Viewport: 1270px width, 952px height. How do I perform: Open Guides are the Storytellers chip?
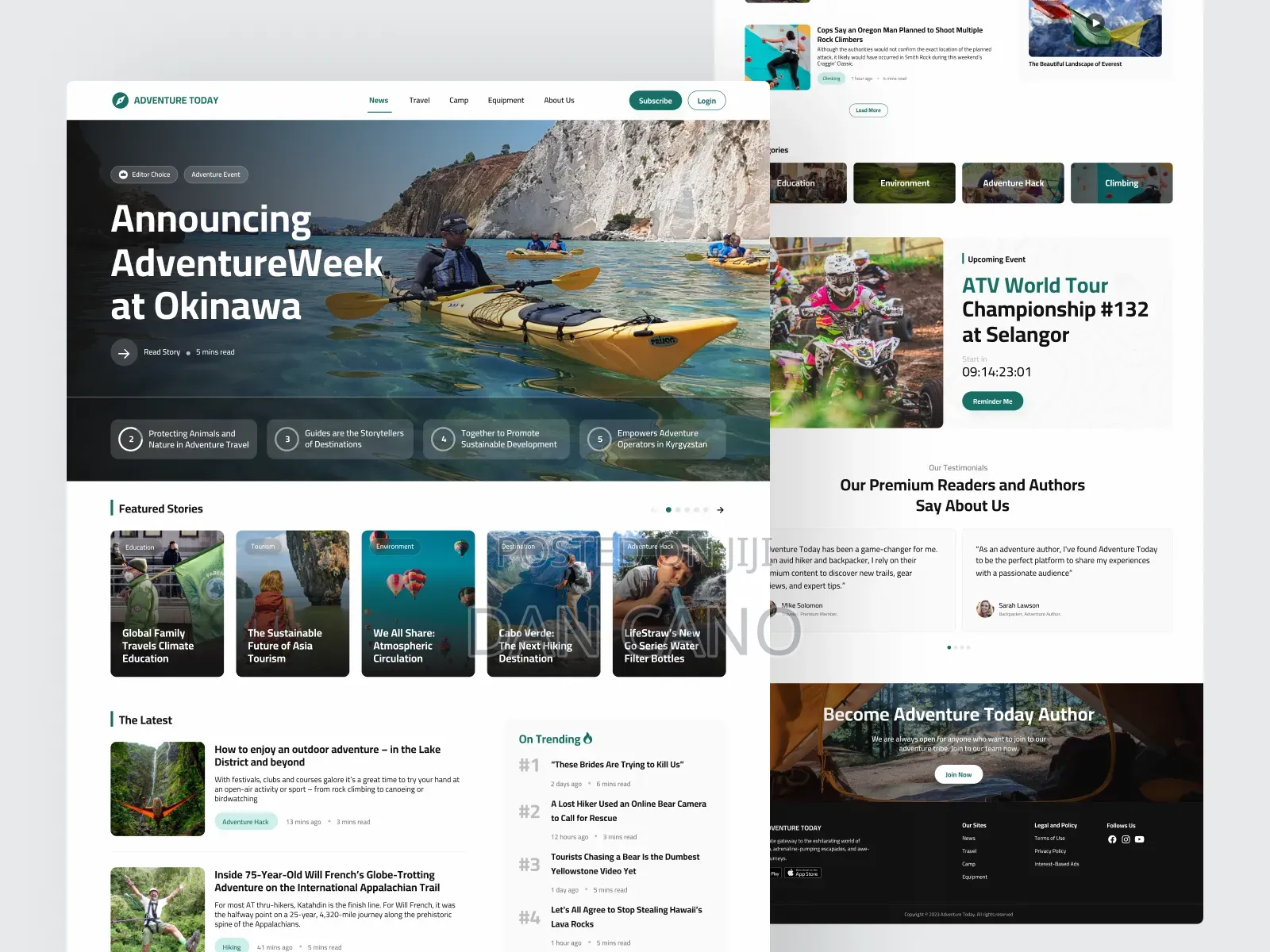[340, 439]
